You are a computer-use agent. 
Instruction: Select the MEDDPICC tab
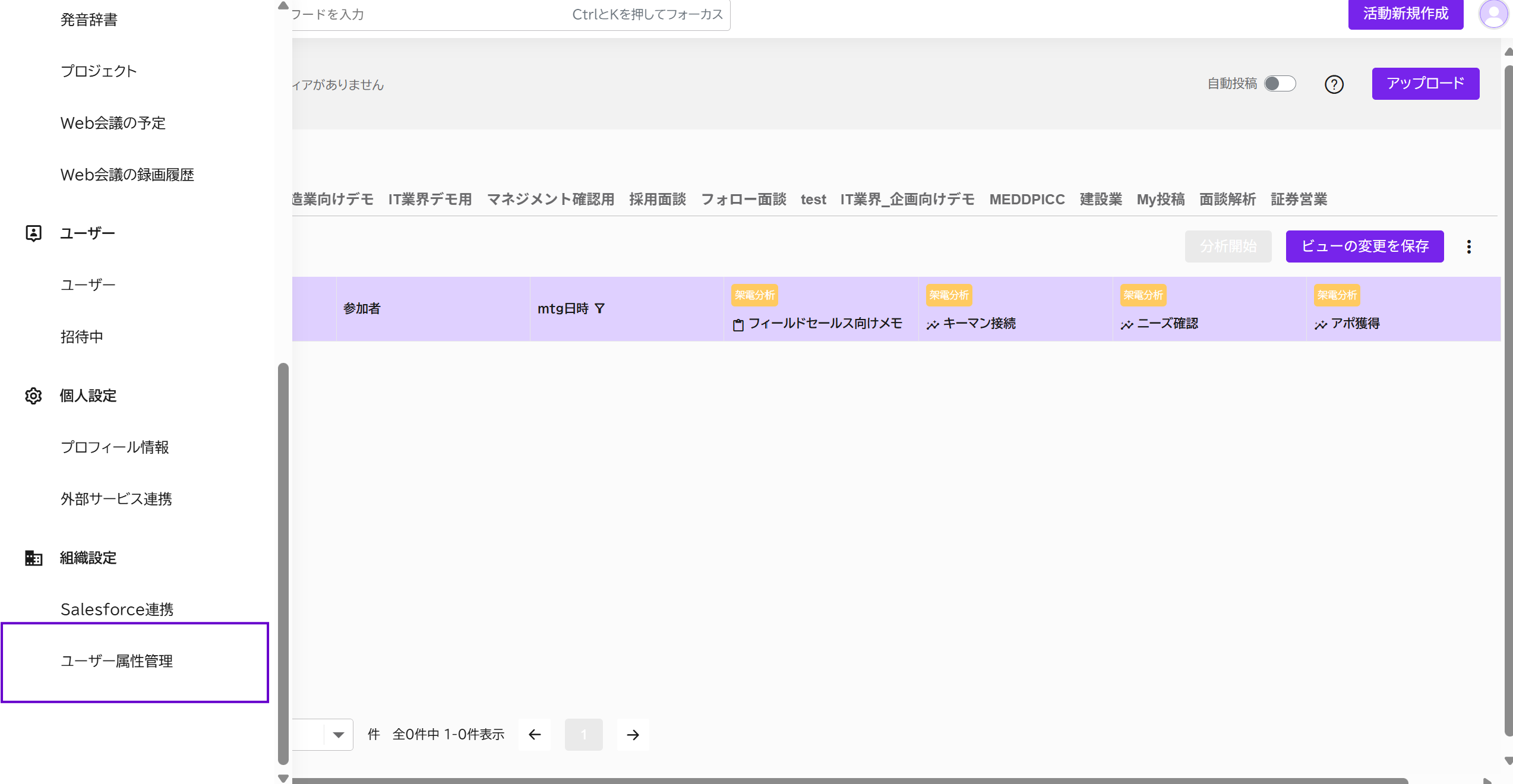[1026, 199]
